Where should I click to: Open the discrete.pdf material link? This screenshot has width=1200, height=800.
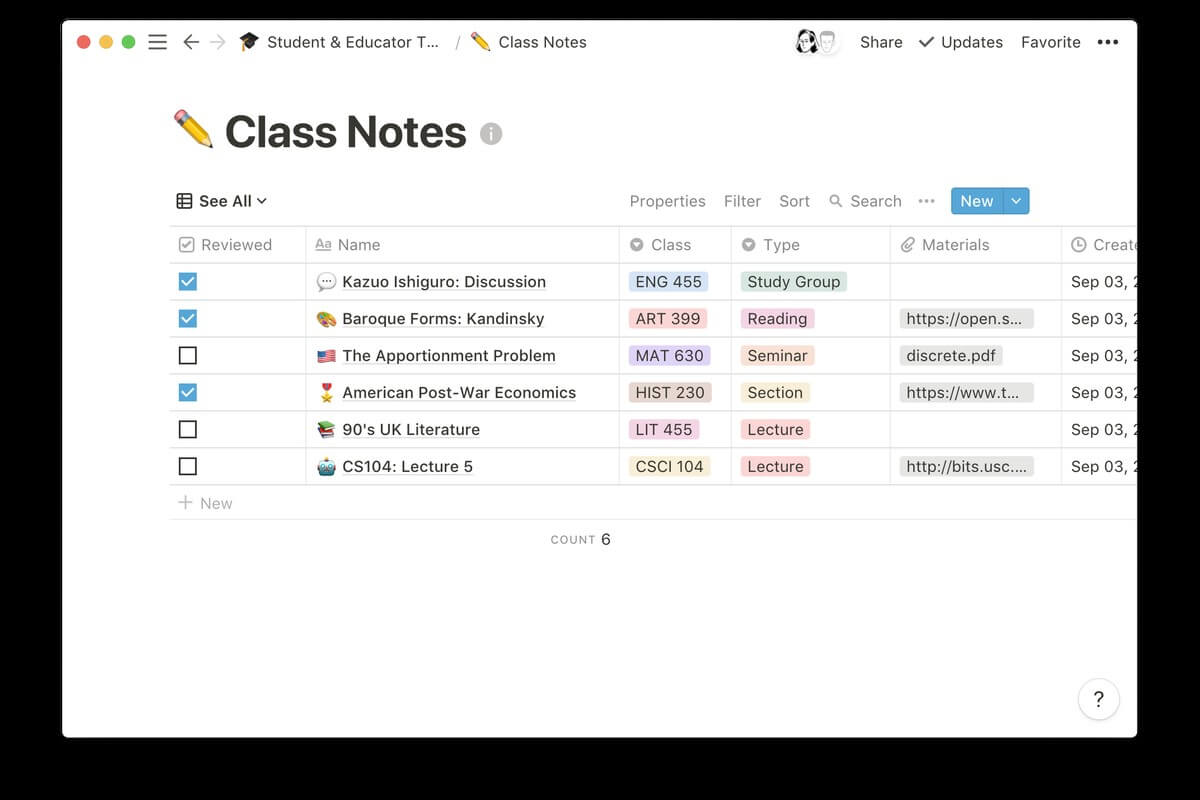[950, 356]
